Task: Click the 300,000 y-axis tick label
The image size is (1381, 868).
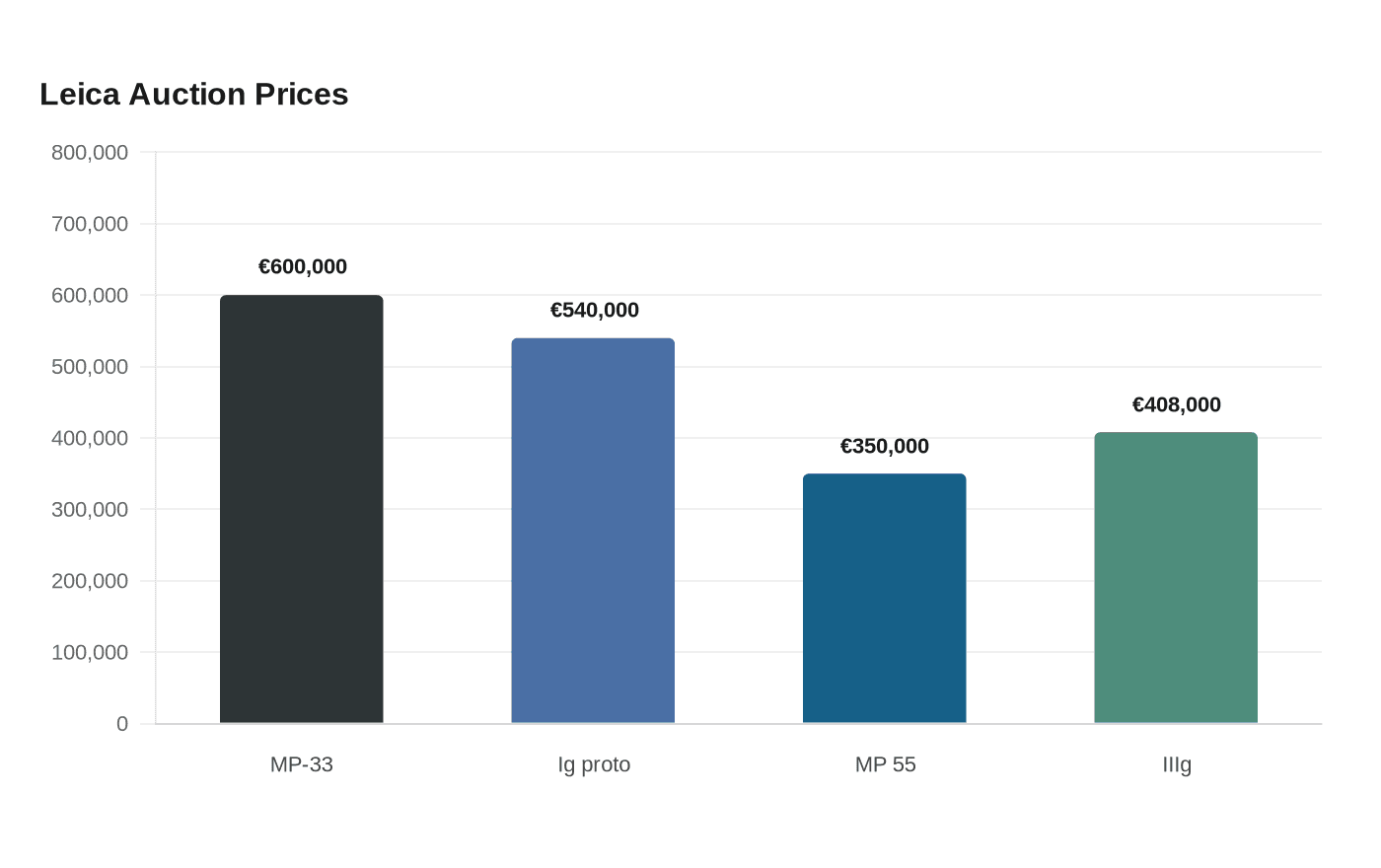Action: pyautogui.click(x=90, y=510)
